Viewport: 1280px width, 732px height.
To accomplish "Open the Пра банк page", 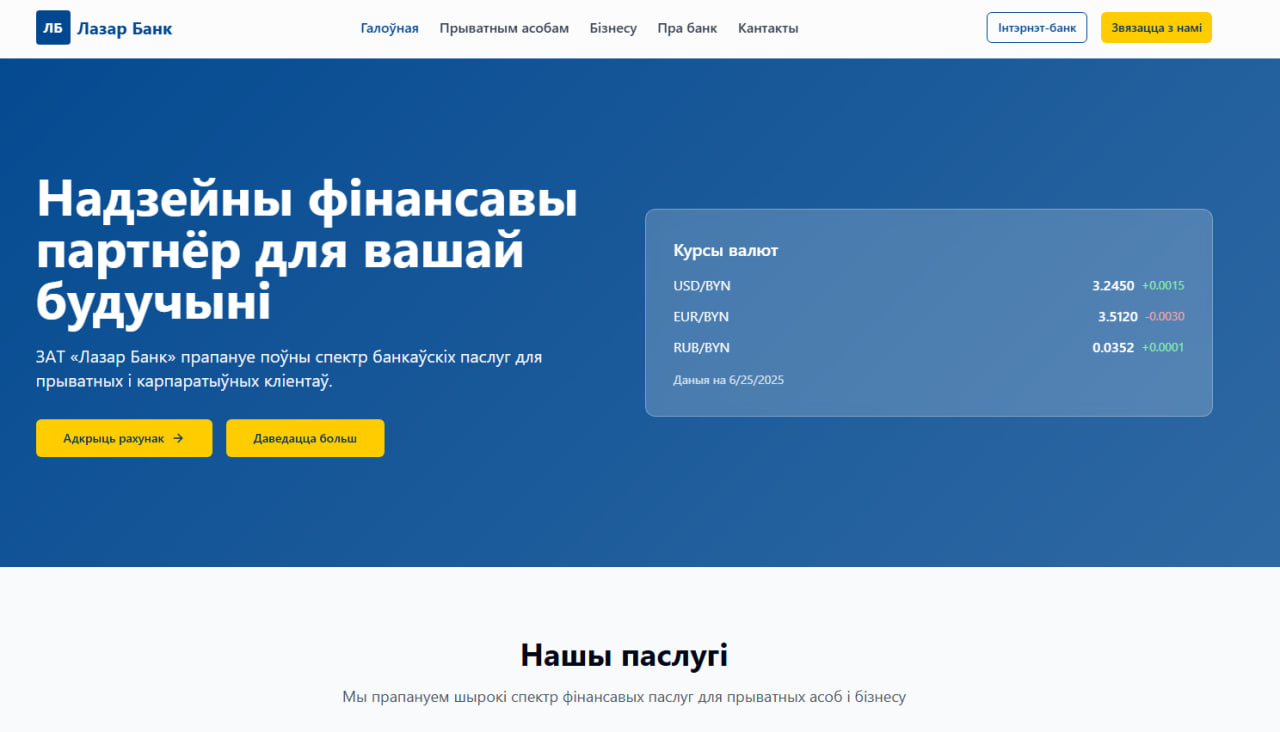I will [687, 28].
